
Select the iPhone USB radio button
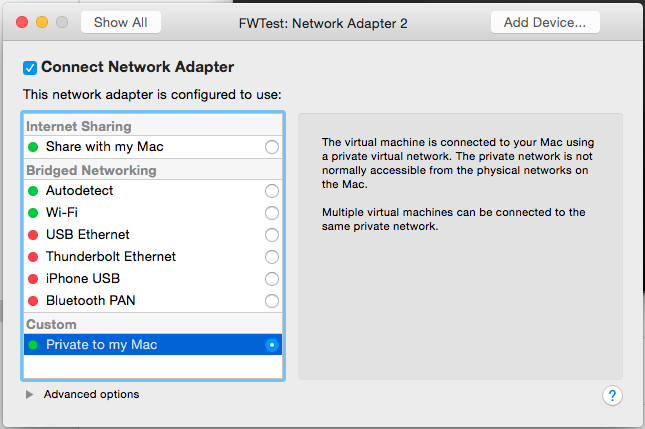click(x=271, y=279)
